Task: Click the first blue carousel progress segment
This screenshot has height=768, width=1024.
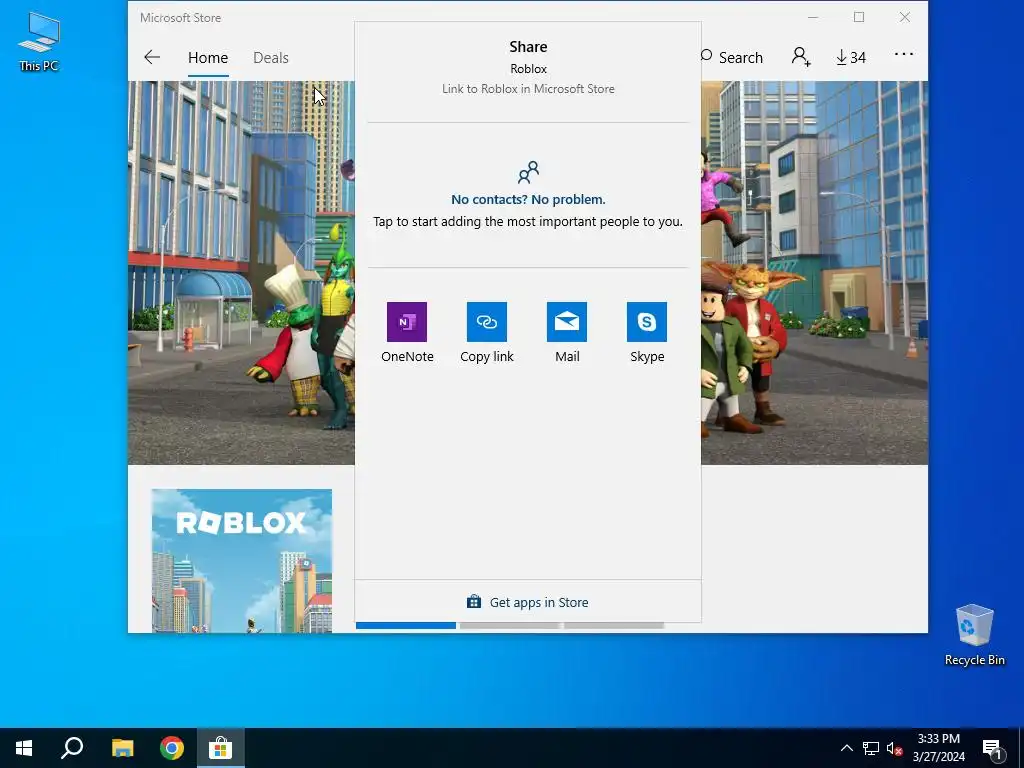Action: [x=406, y=626]
